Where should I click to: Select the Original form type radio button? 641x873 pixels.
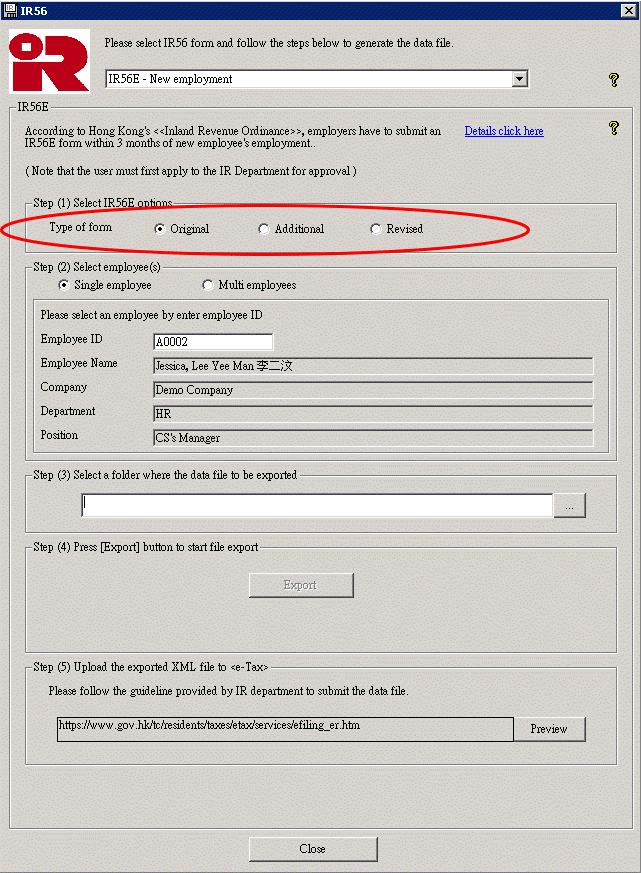coord(160,229)
